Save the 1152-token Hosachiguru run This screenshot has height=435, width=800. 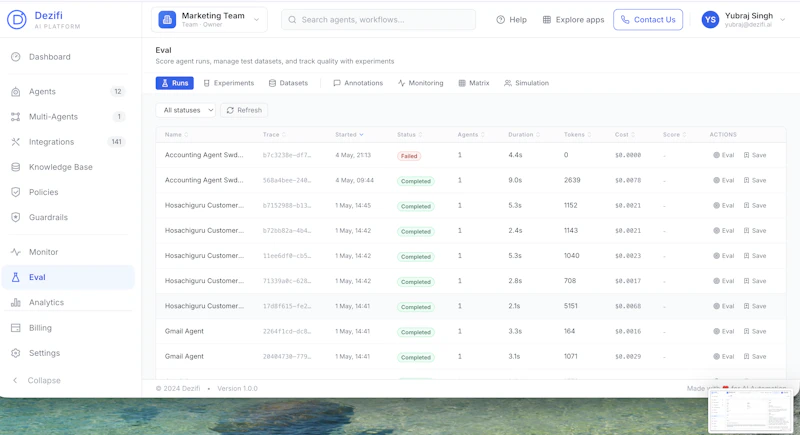point(755,206)
